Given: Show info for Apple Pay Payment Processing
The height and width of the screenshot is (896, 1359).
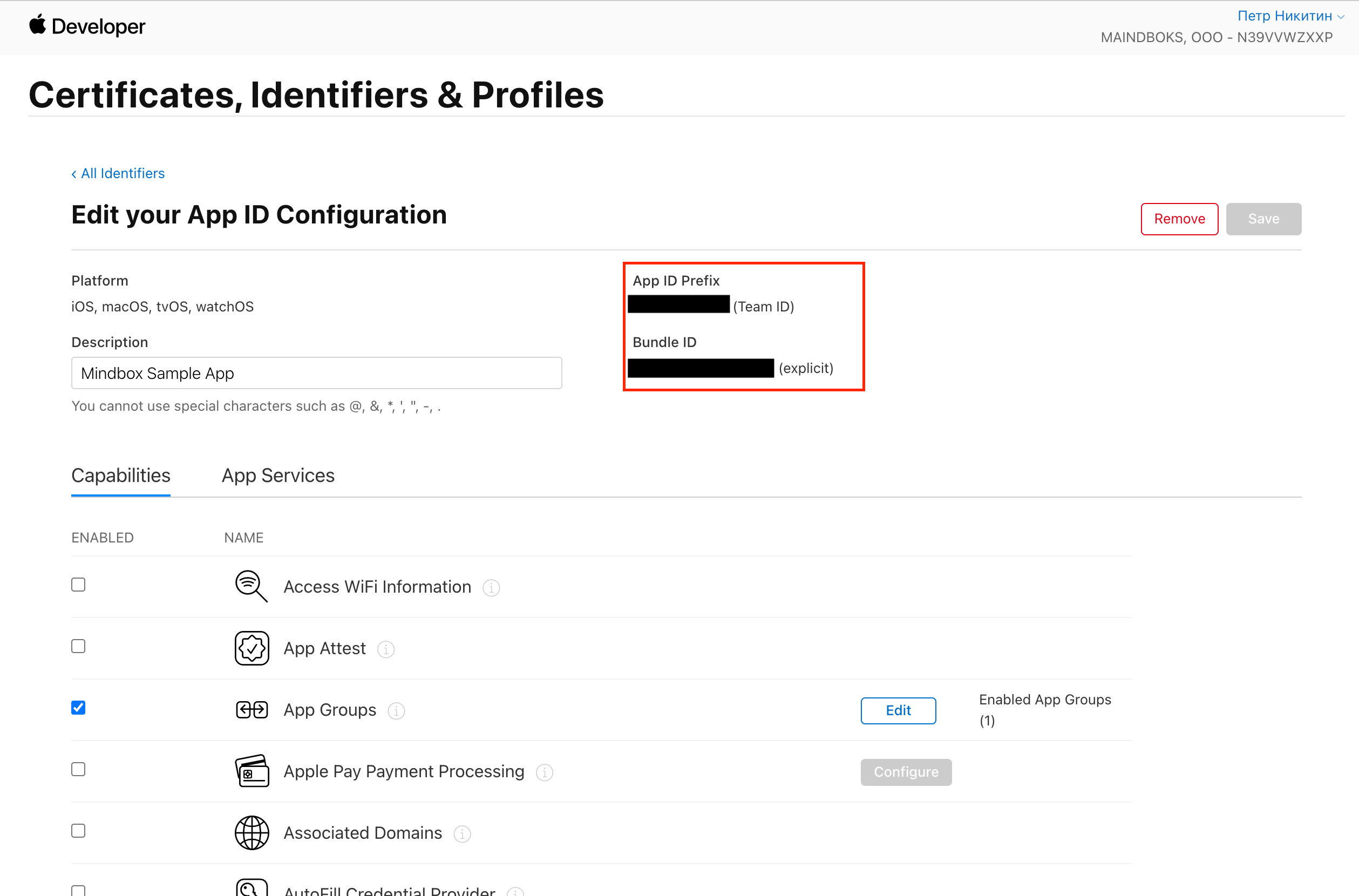Looking at the screenshot, I should coord(544,772).
